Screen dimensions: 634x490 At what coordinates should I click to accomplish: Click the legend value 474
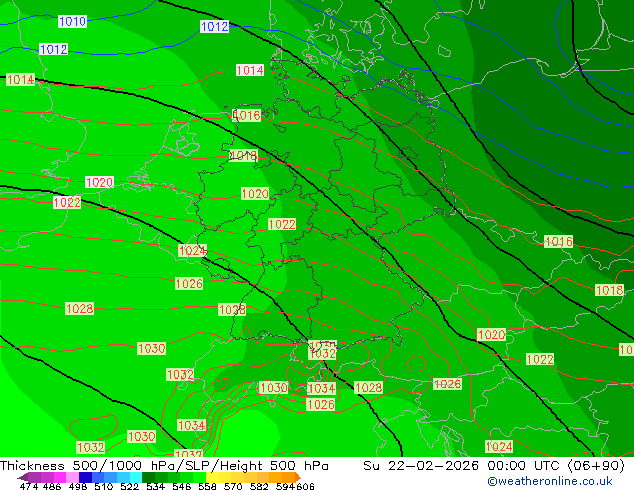pos(29,486)
